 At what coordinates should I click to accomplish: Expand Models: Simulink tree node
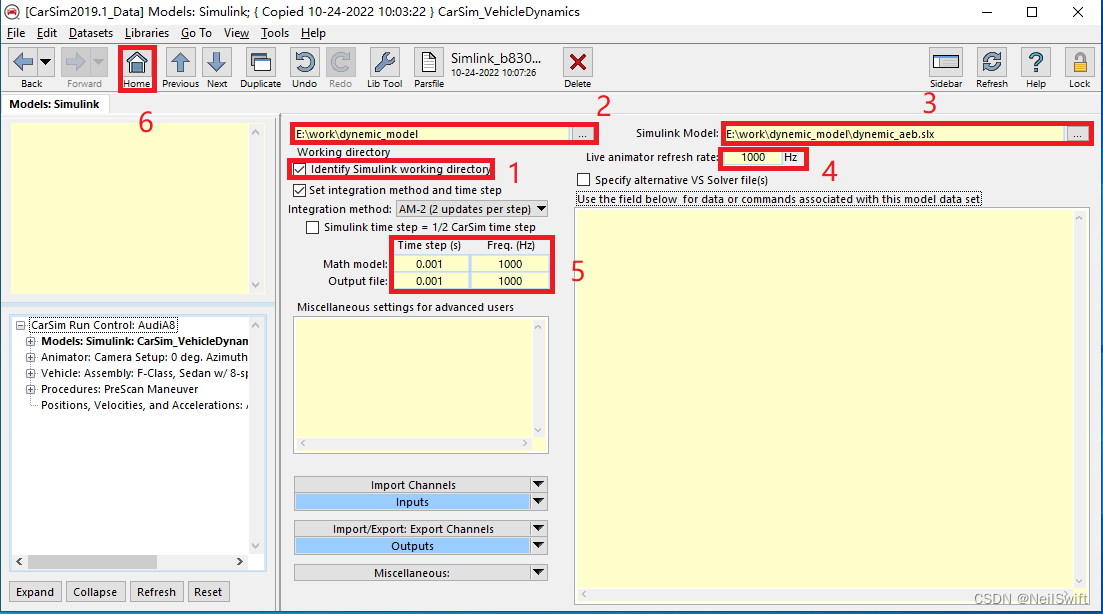30,341
